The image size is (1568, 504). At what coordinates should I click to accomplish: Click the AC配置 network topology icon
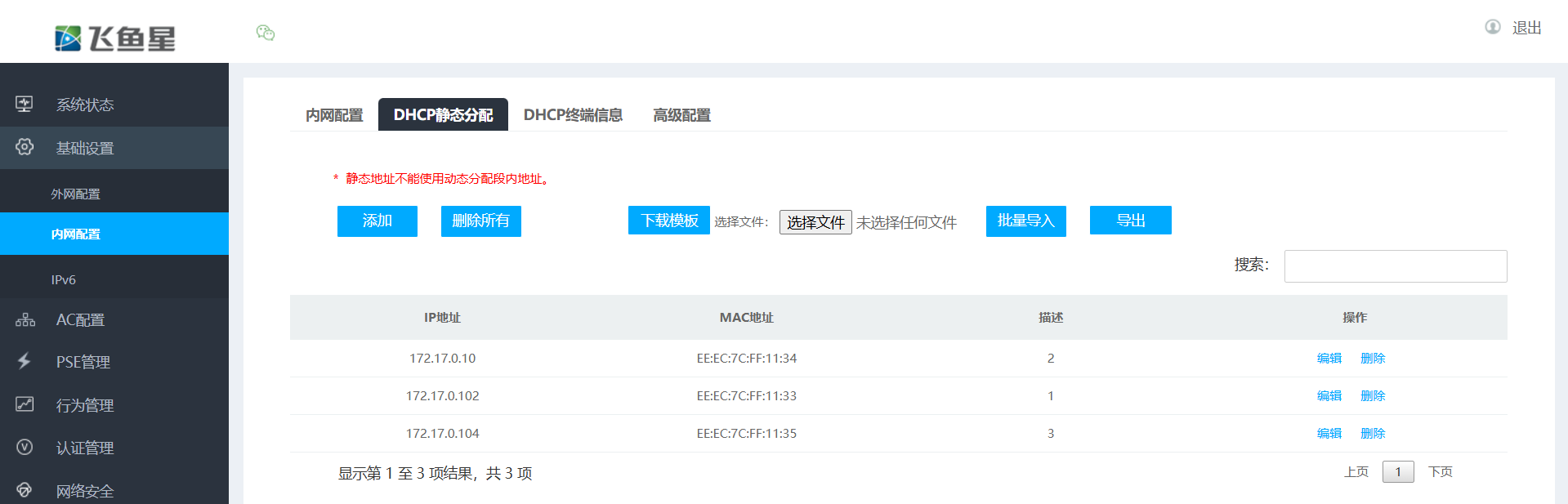[x=25, y=319]
